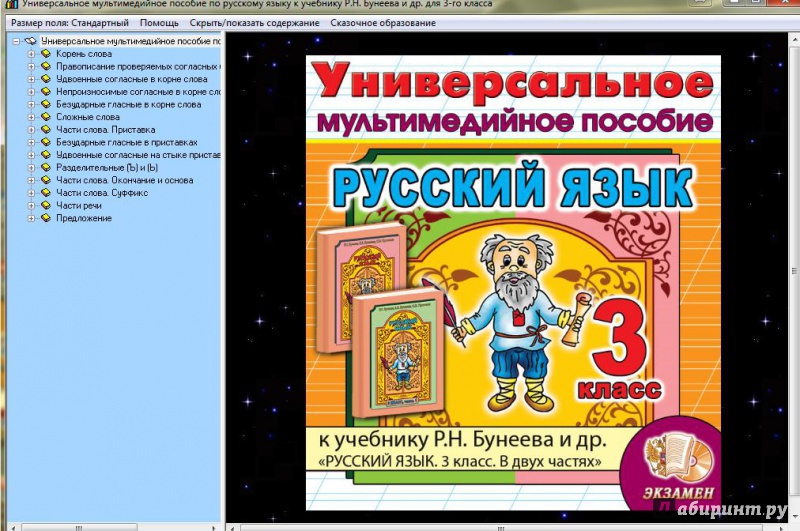The height and width of the screenshot is (531, 800).
Task: Click book icon beside Удвоенные согласные на стыке
Action: pos(46,155)
